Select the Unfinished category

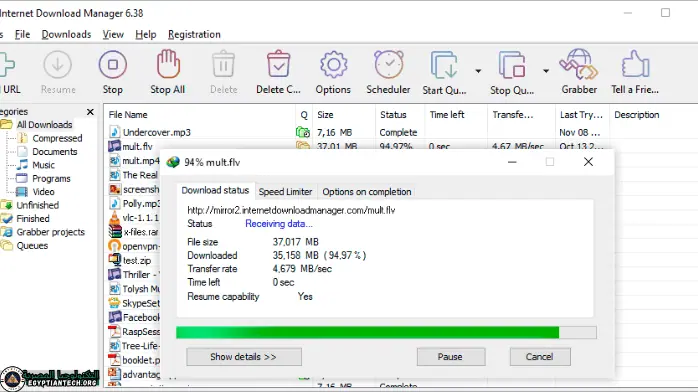(x=37, y=205)
